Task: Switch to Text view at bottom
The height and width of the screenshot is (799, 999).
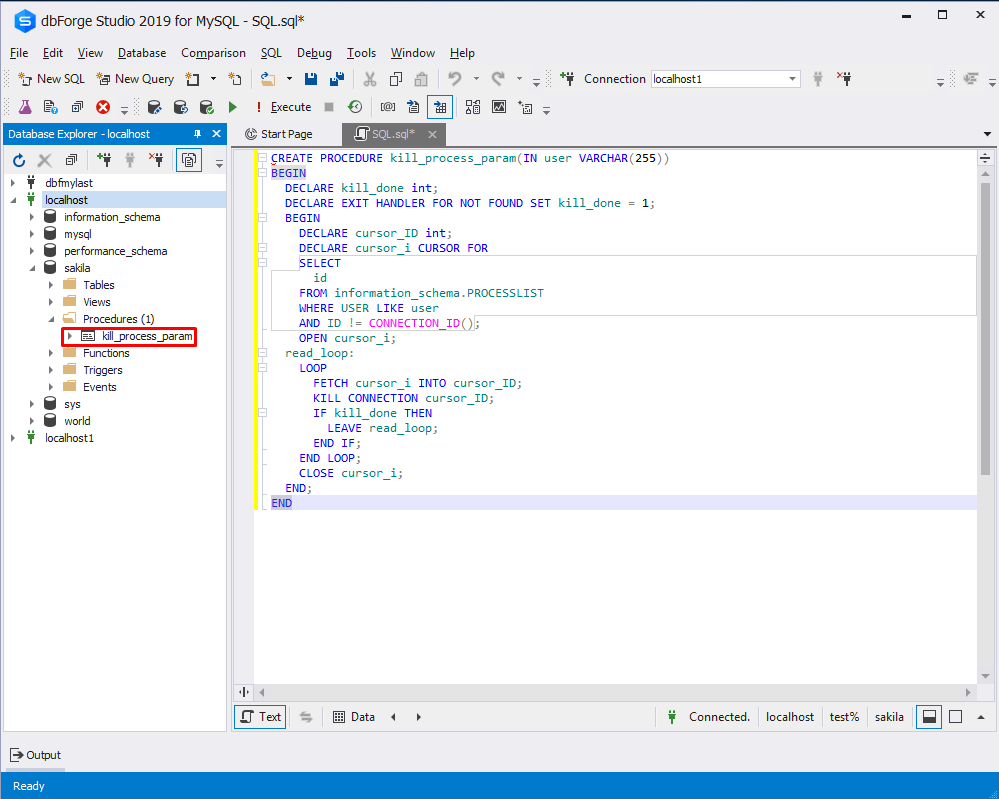Action: point(260,717)
